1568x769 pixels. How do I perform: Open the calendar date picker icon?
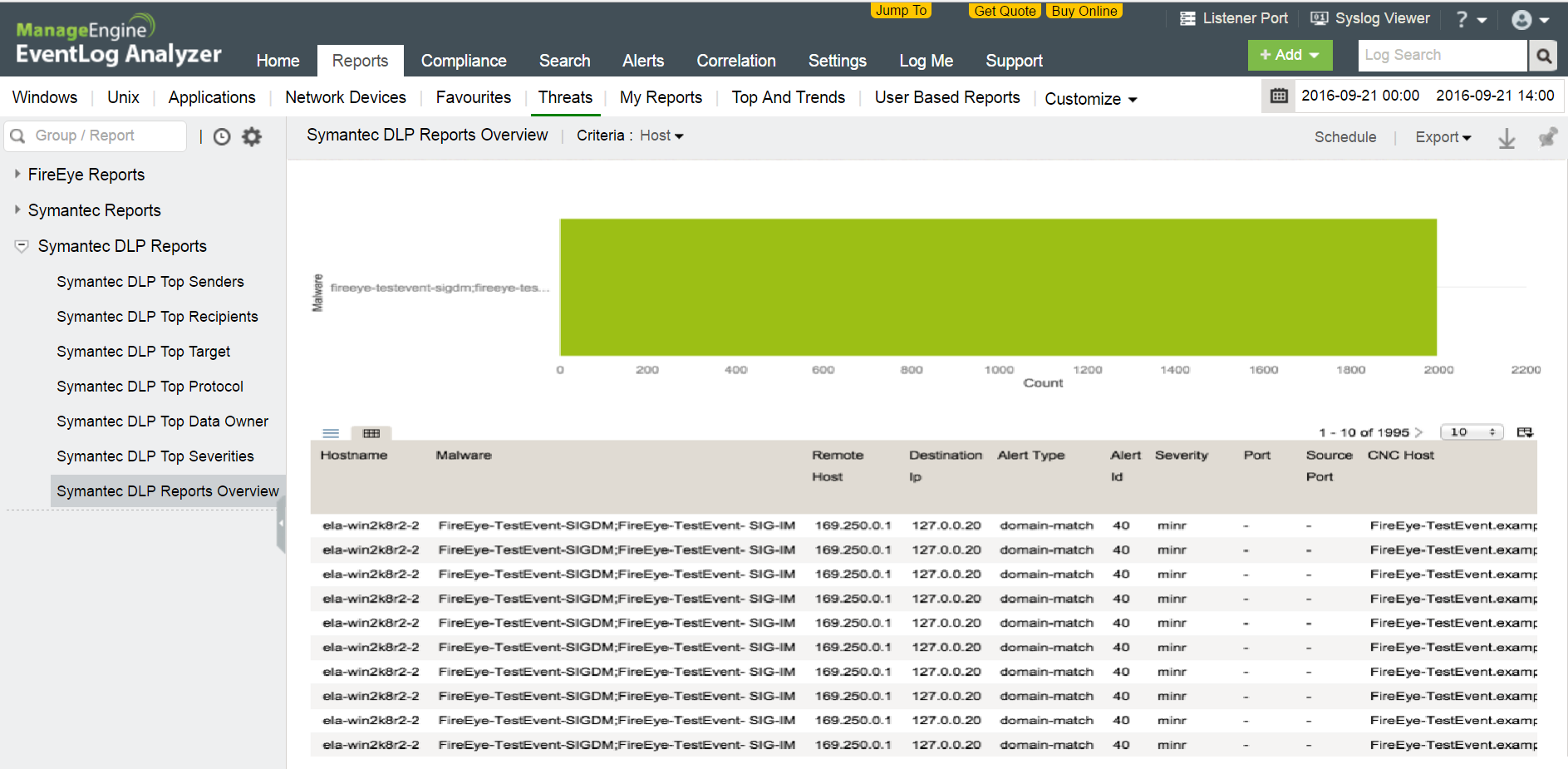coord(1279,96)
